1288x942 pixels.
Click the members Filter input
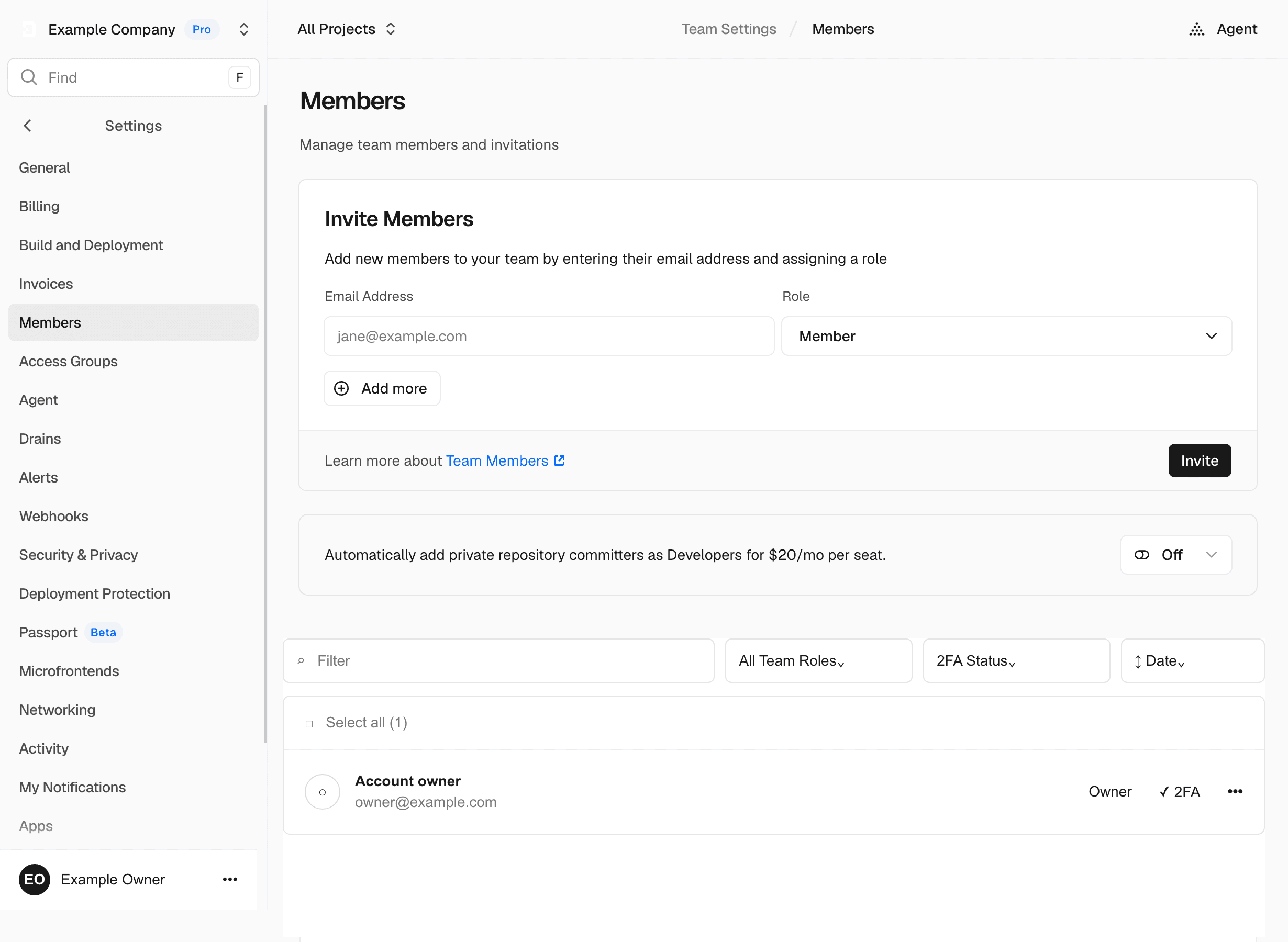pos(498,661)
